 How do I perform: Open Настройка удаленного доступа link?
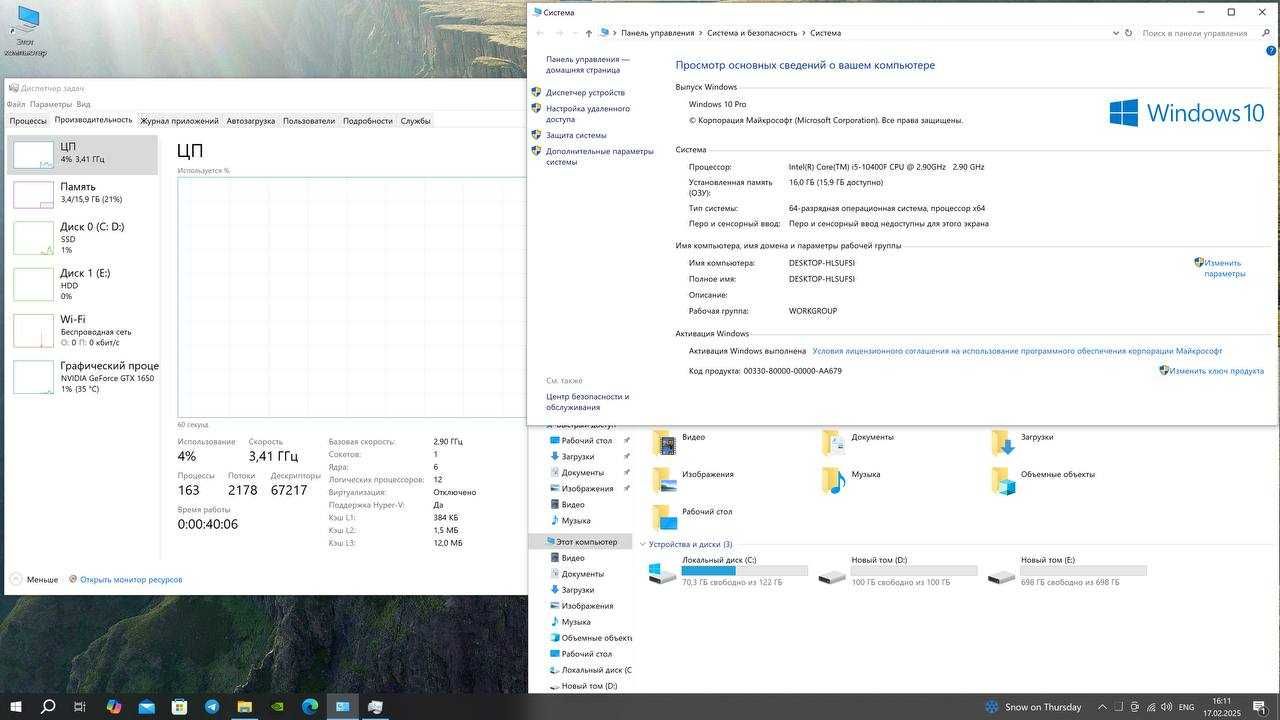(x=587, y=114)
